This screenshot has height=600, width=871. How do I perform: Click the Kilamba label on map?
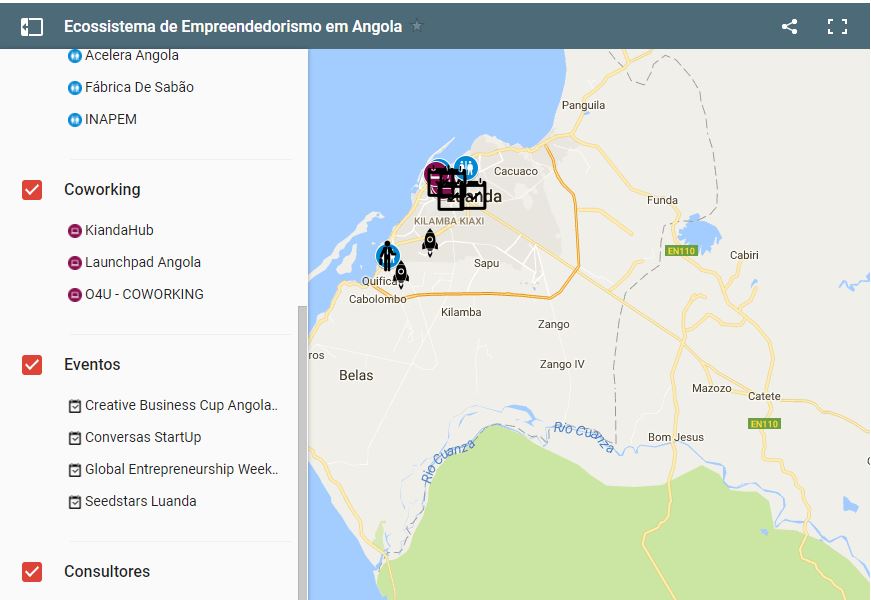pyautogui.click(x=461, y=312)
